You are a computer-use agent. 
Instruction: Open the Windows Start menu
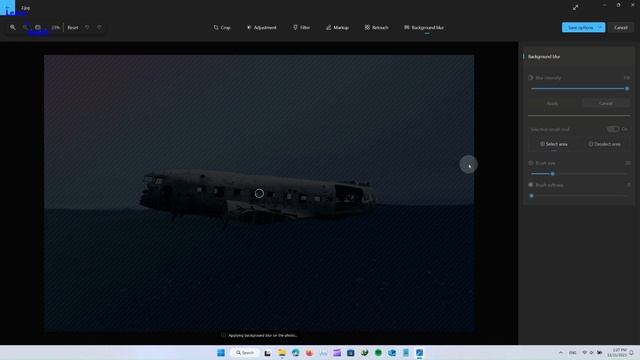(x=221, y=353)
